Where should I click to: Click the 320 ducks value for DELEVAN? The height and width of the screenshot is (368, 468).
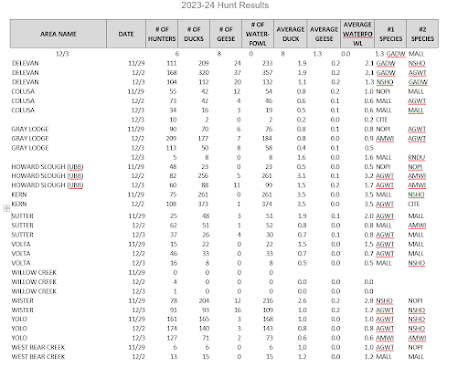pos(203,72)
